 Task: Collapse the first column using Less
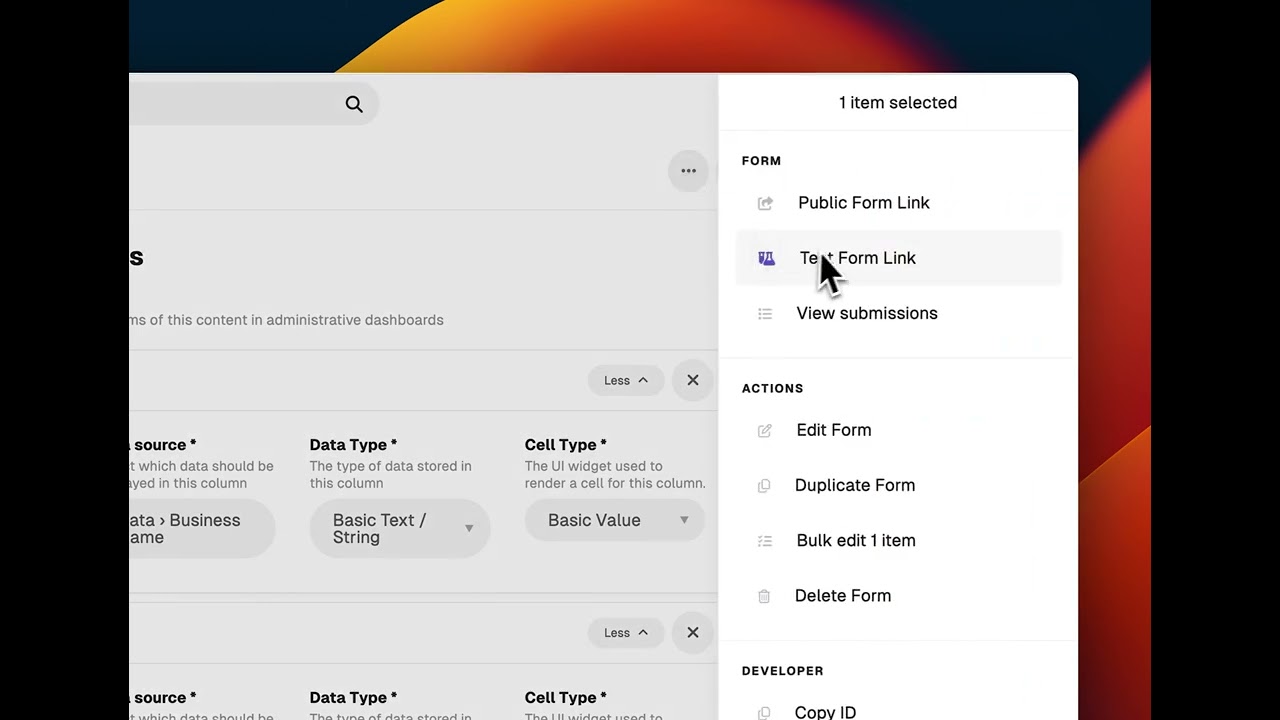(626, 380)
